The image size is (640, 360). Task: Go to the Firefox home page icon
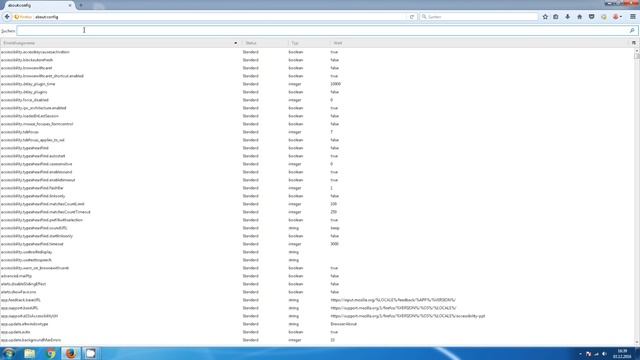click(x=580, y=17)
